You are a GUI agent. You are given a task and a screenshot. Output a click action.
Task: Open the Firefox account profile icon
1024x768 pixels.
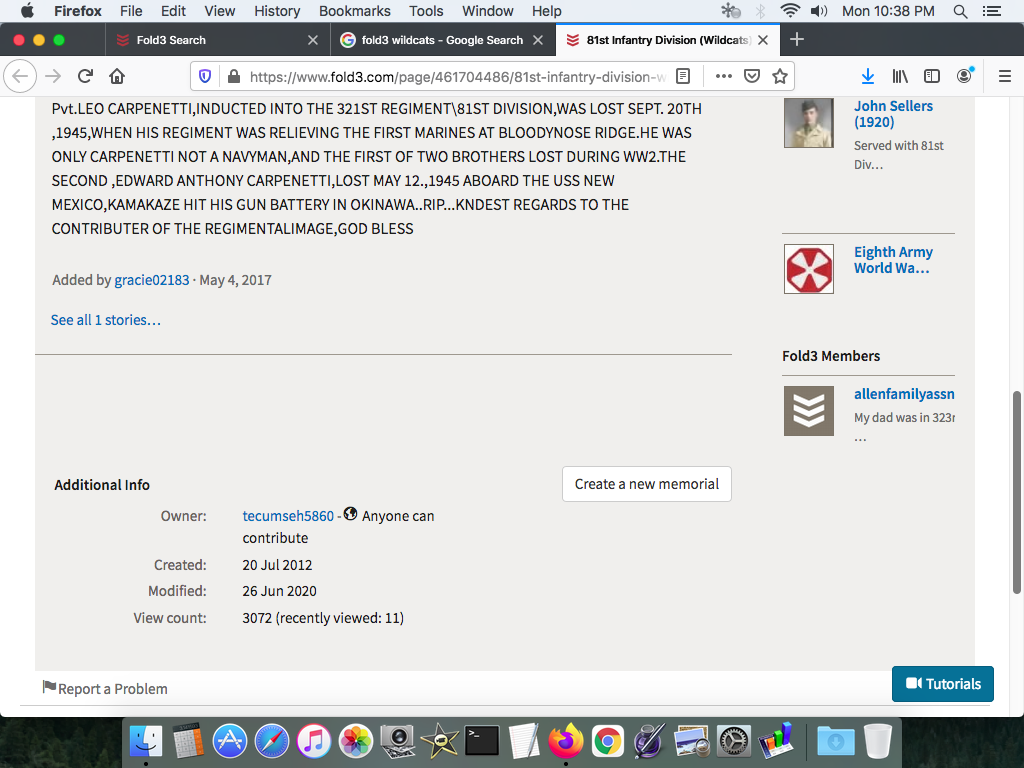click(964, 76)
